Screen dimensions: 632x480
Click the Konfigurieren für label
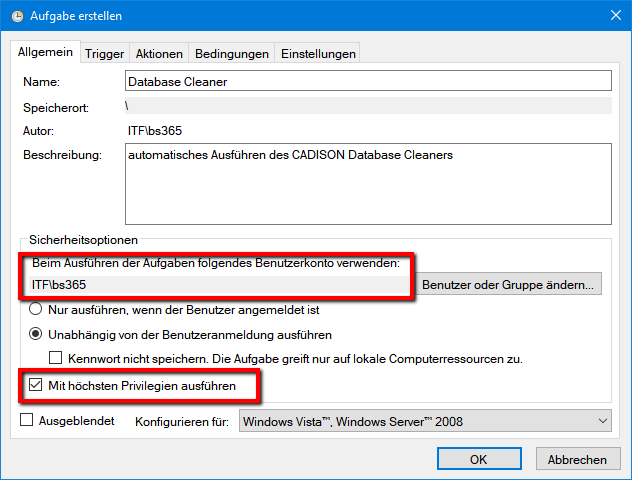pyautogui.click(x=182, y=422)
